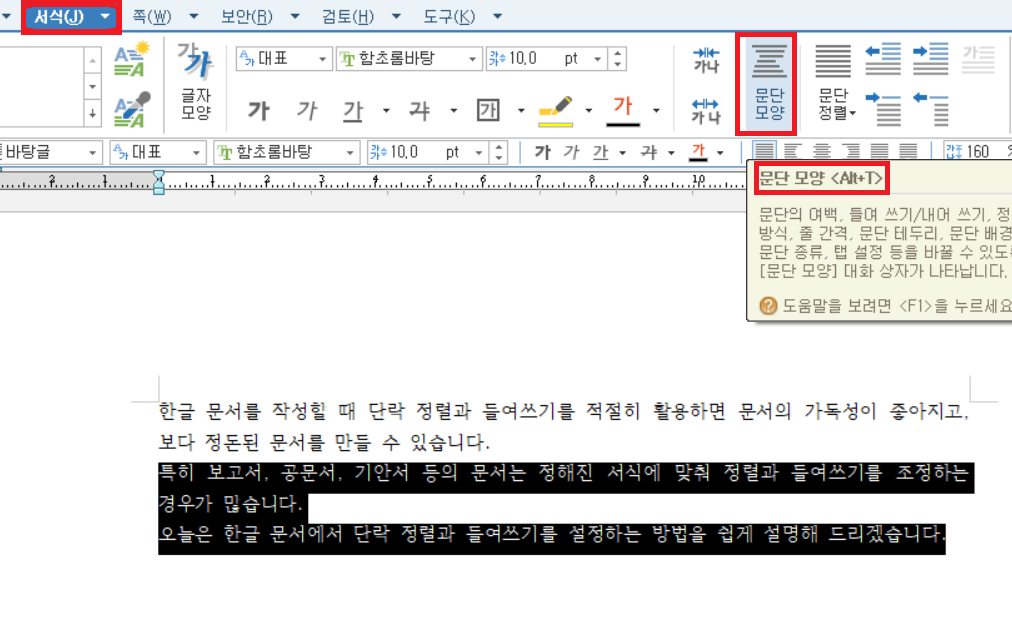Click strikethrough 가 in format toolbar

click(x=649, y=152)
